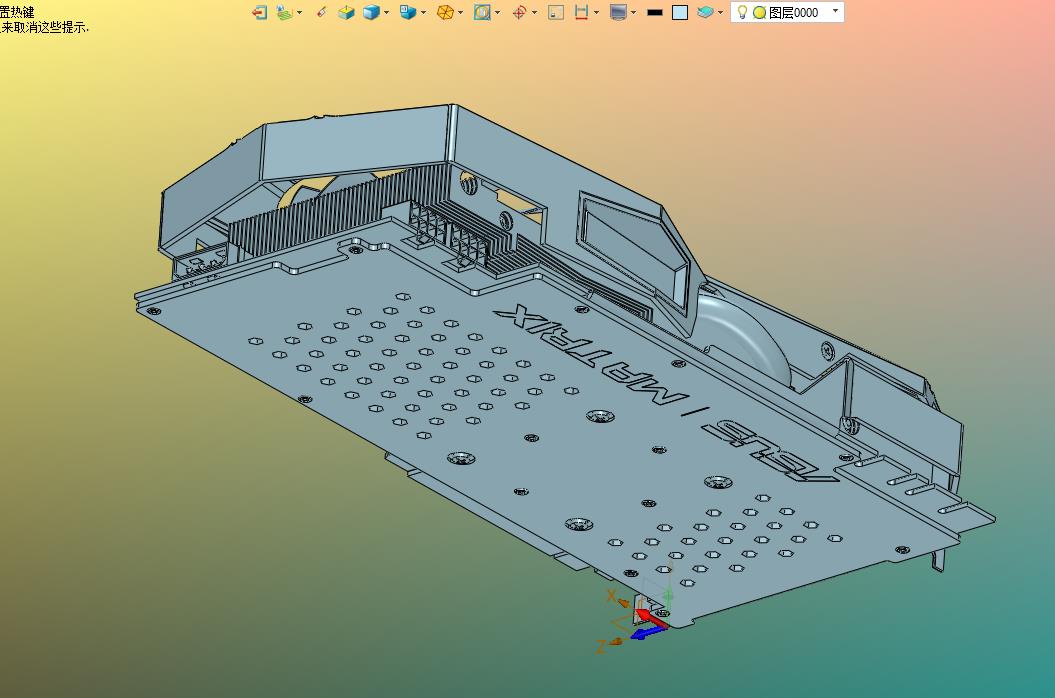Click the zoom window frame icon
The image size is (1055, 698).
(x=482, y=12)
